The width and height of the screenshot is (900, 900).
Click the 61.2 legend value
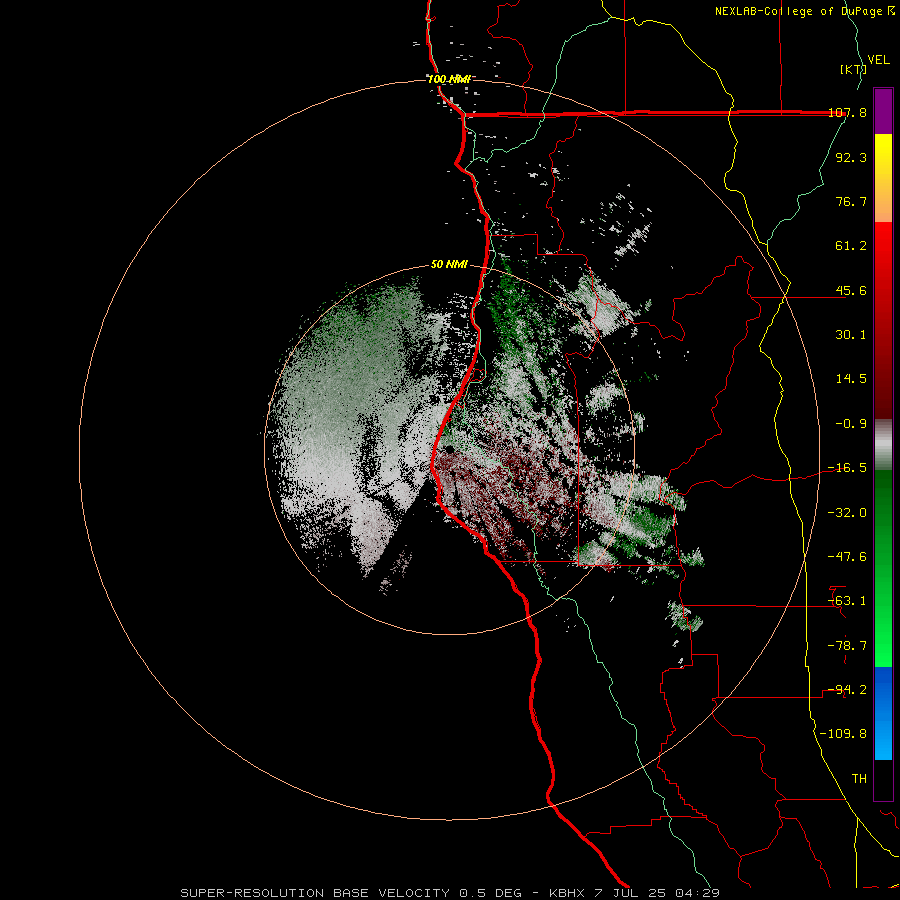[851, 246]
